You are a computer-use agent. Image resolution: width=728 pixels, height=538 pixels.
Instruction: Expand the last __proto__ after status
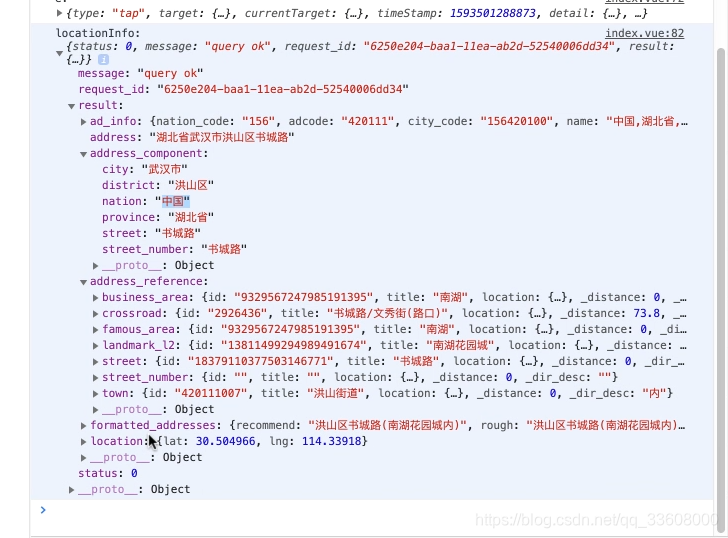click(x=72, y=490)
